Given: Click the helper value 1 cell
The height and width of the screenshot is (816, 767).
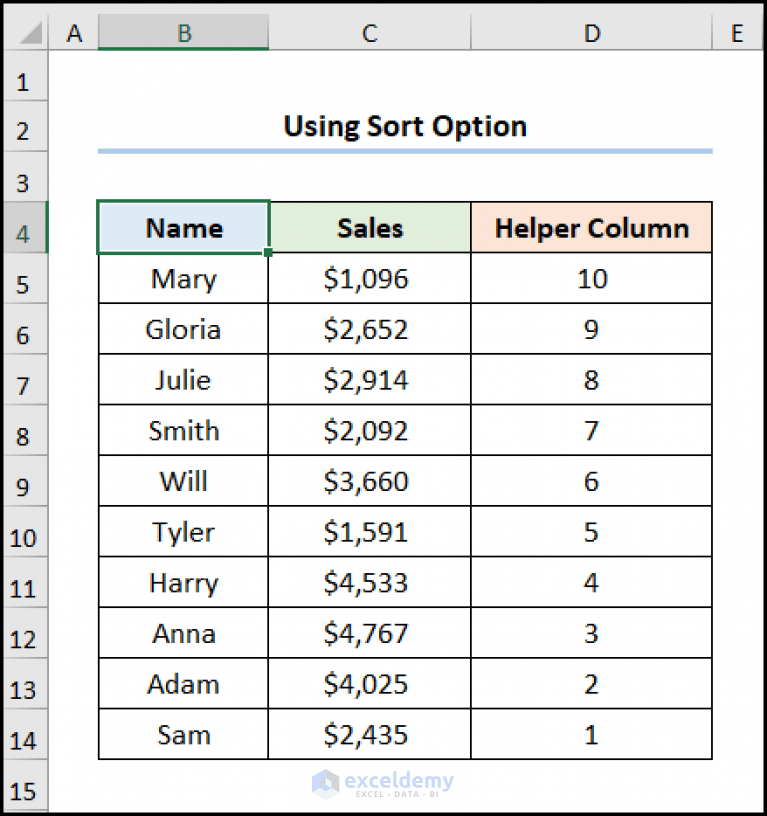Looking at the screenshot, I should coord(591,734).
